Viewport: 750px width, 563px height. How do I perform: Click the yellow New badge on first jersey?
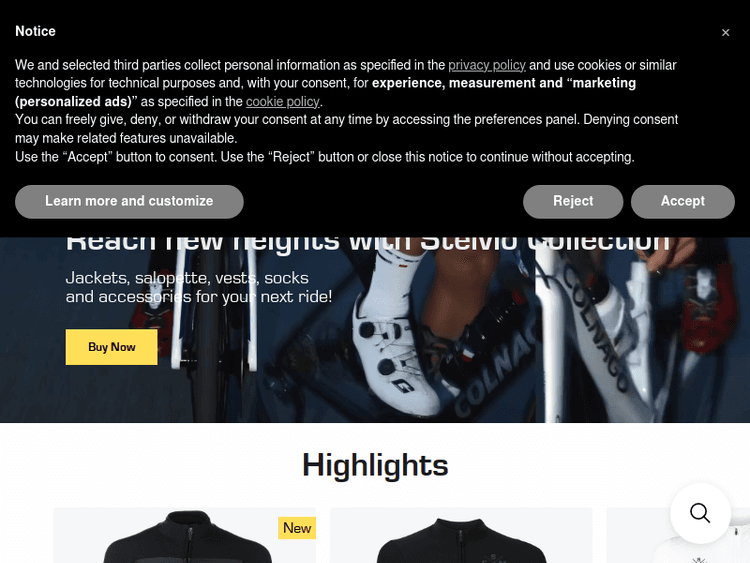(297, 528)
